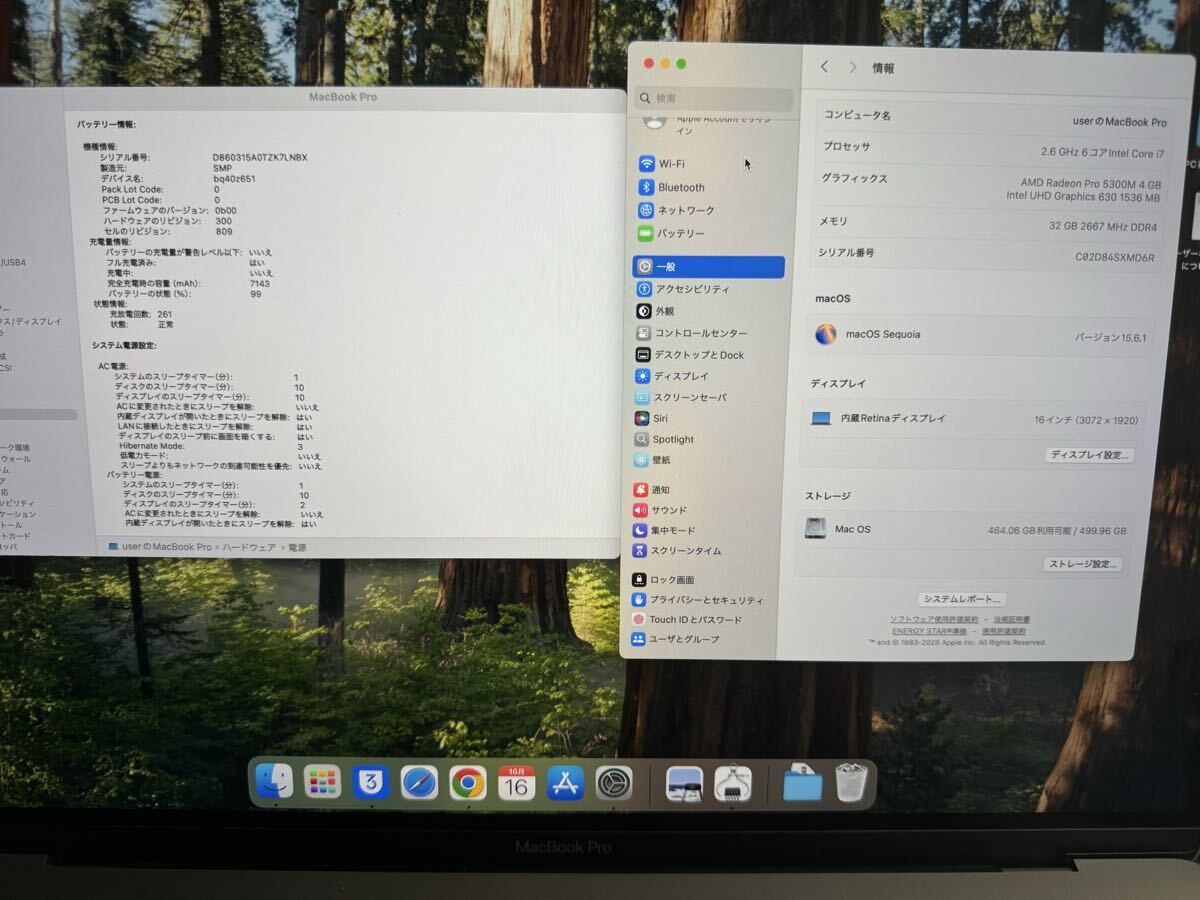Click the System Settings gear in Dock
Screen dimensions: 1200x900
tap(614, 783)
